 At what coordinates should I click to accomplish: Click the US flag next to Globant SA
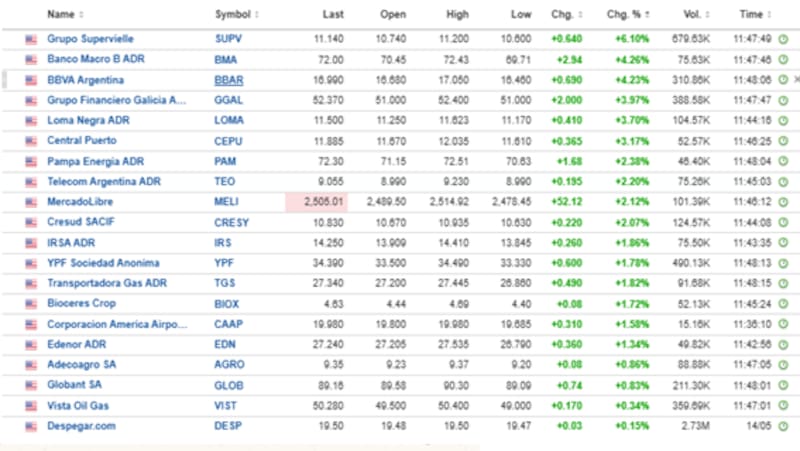31,385
